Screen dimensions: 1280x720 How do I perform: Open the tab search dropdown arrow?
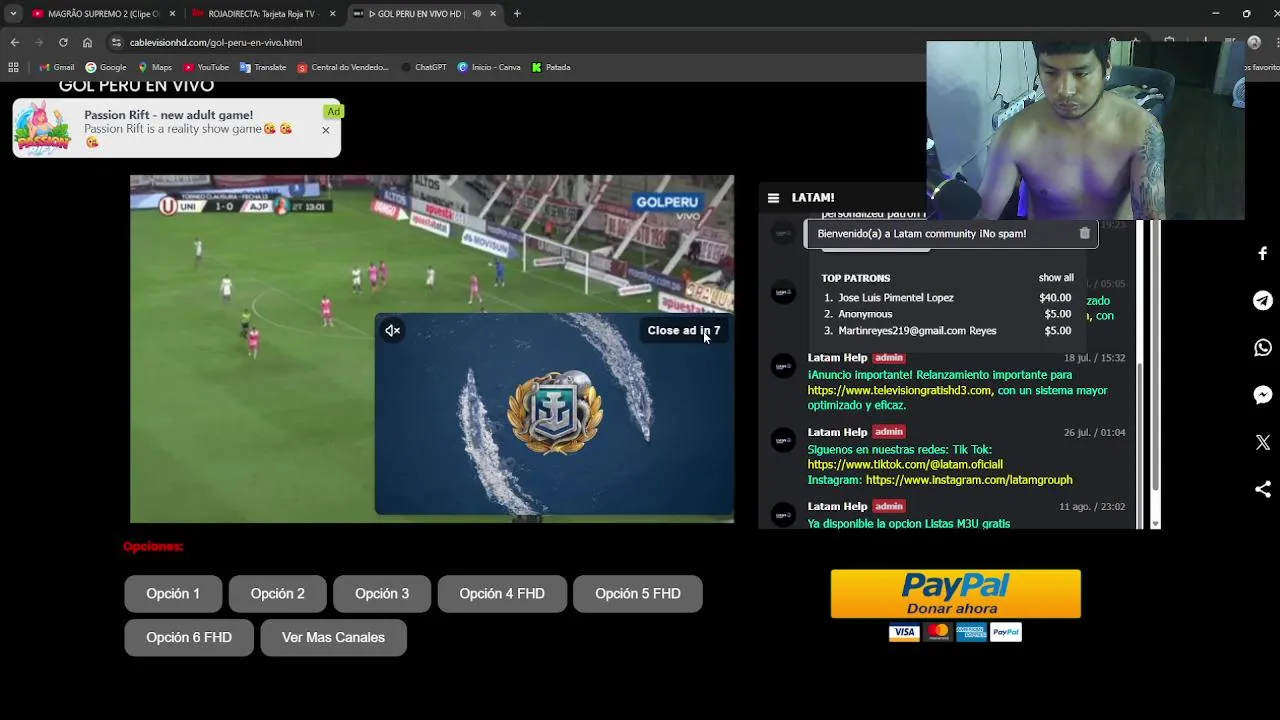click(13, 14)
